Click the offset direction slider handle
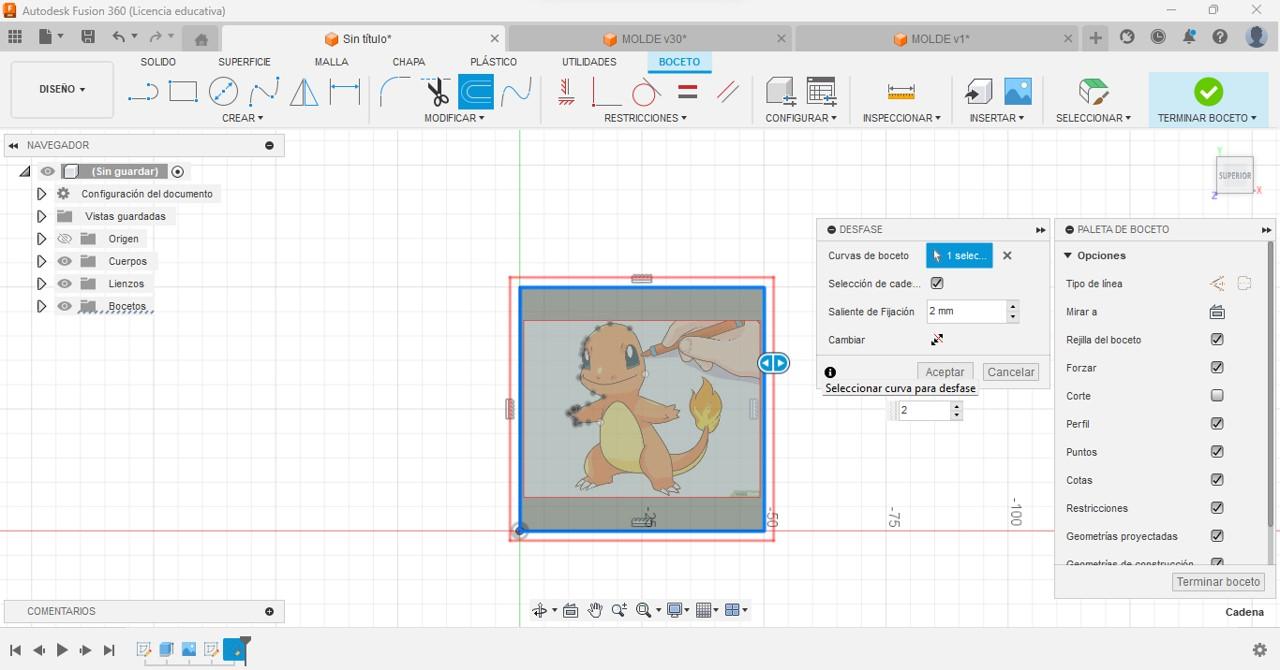 pos(773,363)
